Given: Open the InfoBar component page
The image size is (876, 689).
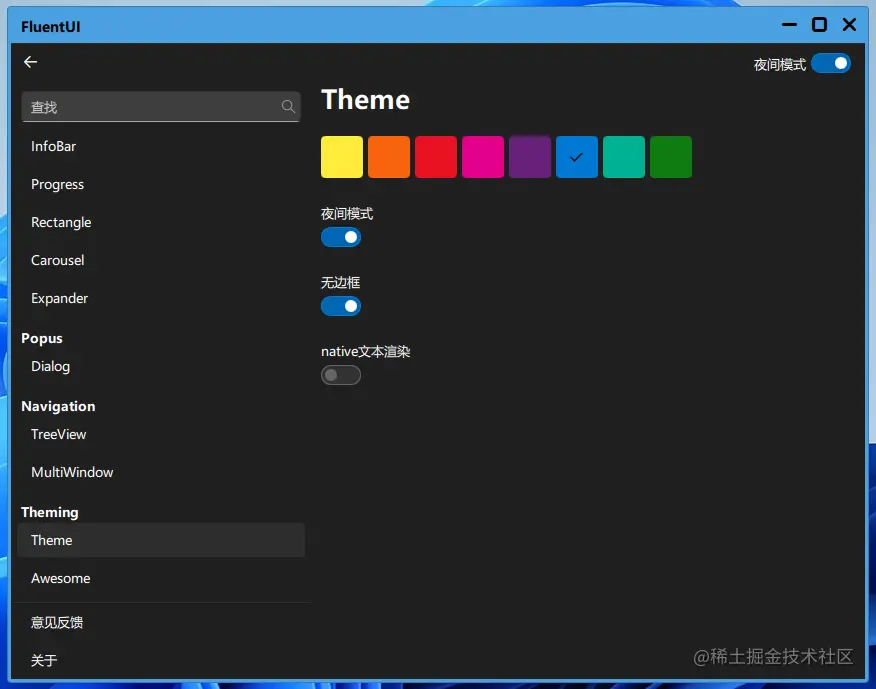Looking at the screenshot, I should click(x=53, y=146).
